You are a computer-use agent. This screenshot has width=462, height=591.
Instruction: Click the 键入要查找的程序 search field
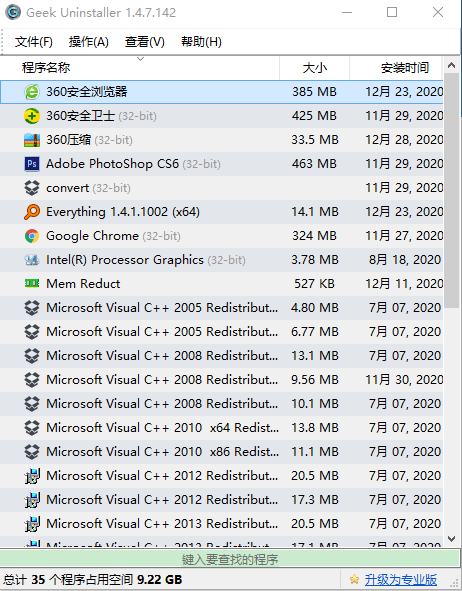coord(230,559)
